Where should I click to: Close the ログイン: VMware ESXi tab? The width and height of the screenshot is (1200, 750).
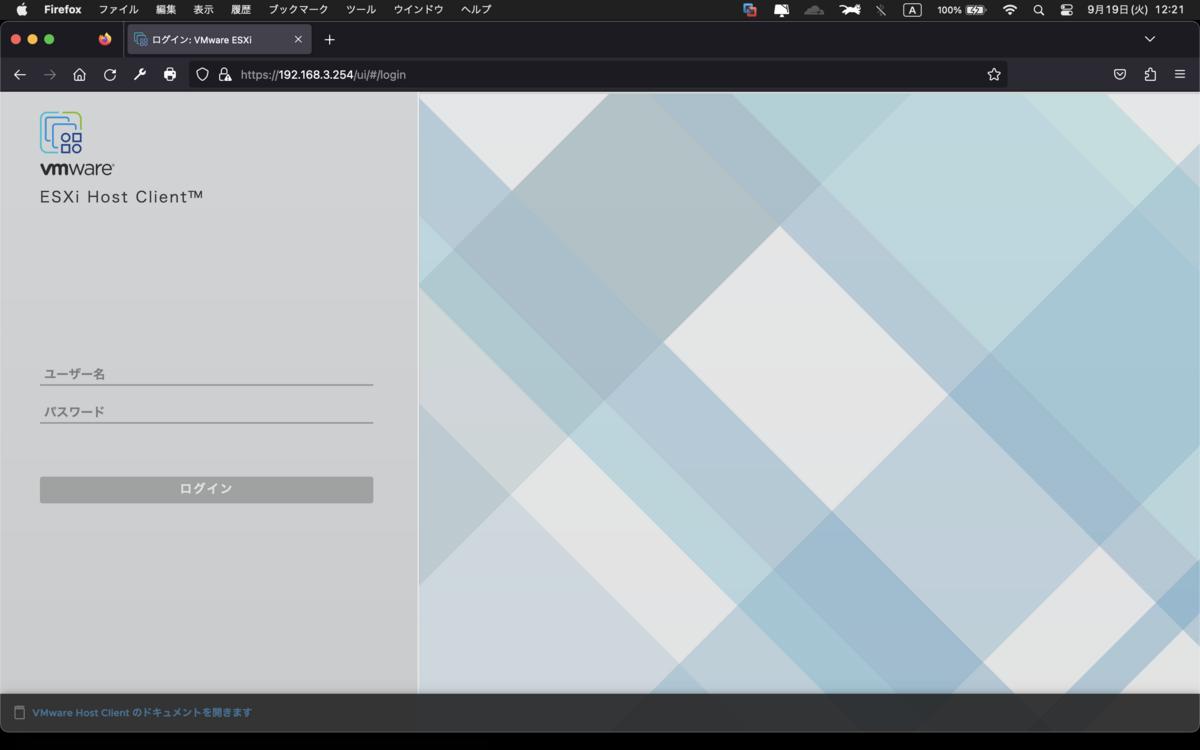click(x=298, y=40)
